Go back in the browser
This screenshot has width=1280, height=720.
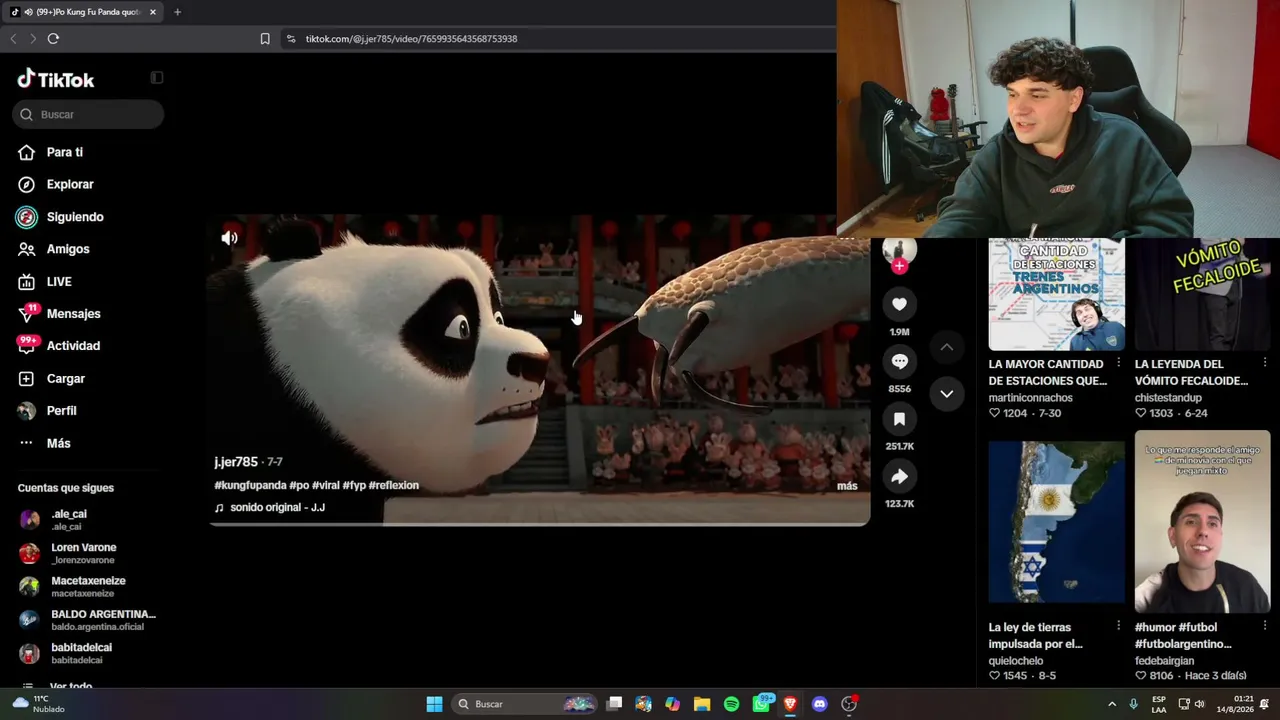coord(13,39)
